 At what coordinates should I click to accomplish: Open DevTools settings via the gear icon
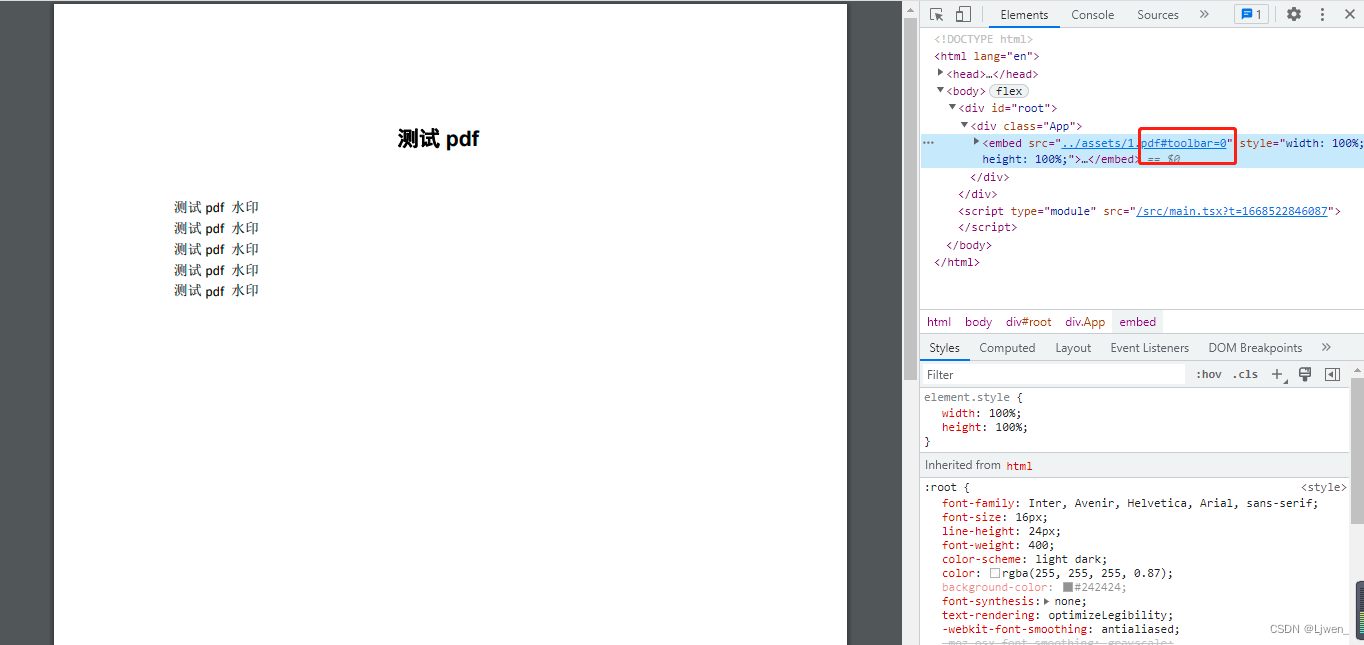[1294, 14]
